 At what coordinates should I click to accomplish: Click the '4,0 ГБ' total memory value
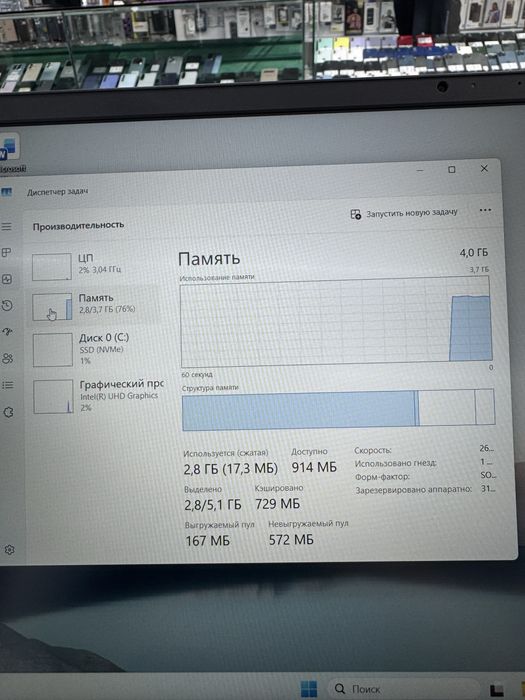point(474,253)
